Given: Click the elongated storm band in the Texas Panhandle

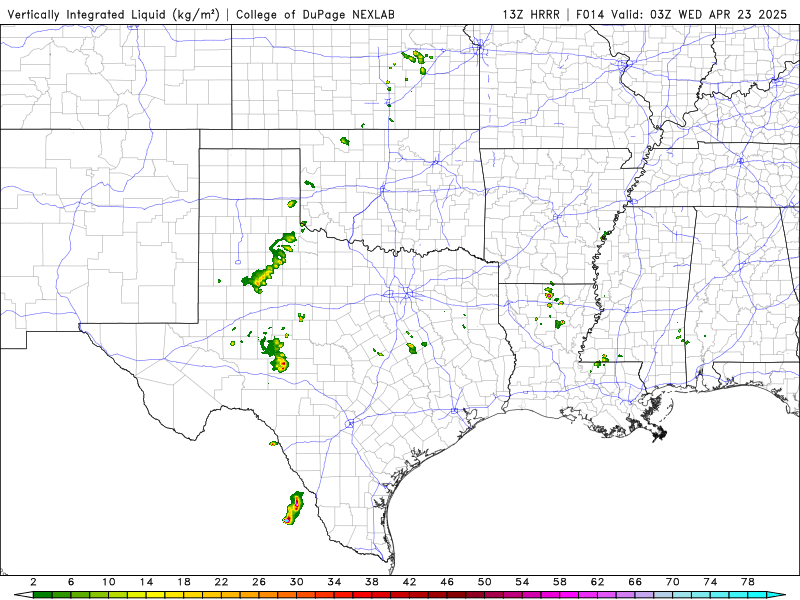Looking at the screenshot, I should (x=269, y=263).
